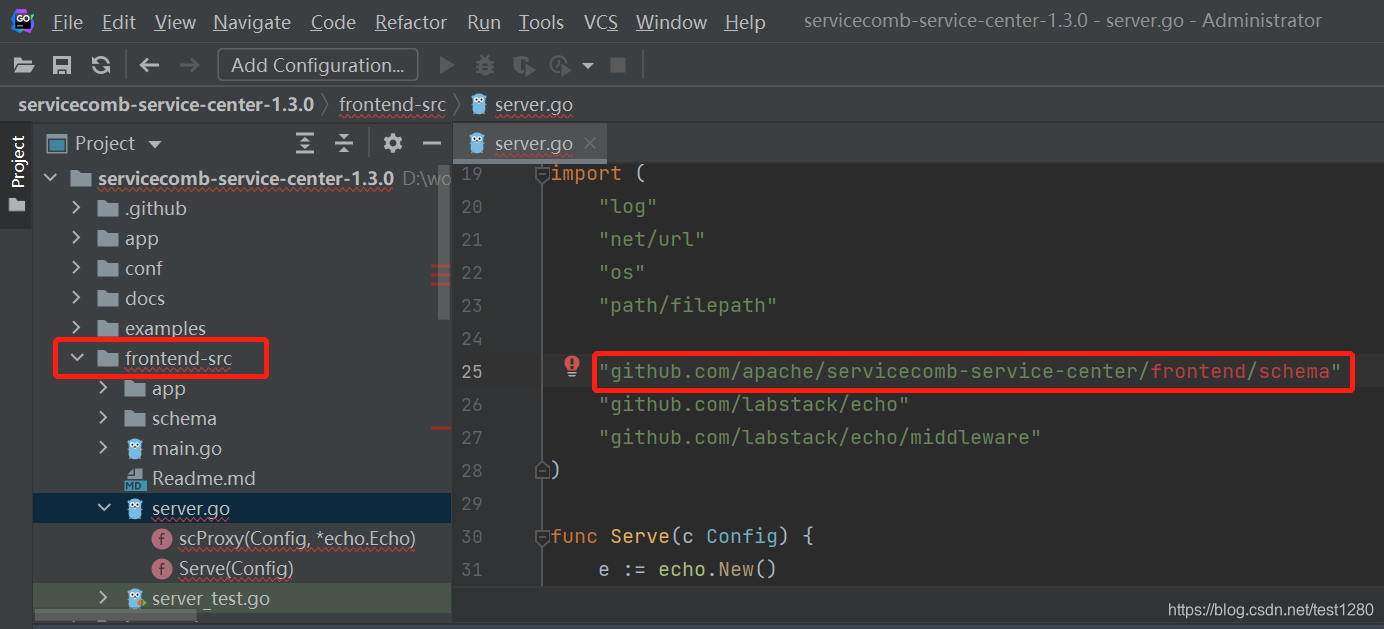This screenshot has width=1384, height=629.
Task: Click line number 30 in the gutter
Action: (471, 537)
